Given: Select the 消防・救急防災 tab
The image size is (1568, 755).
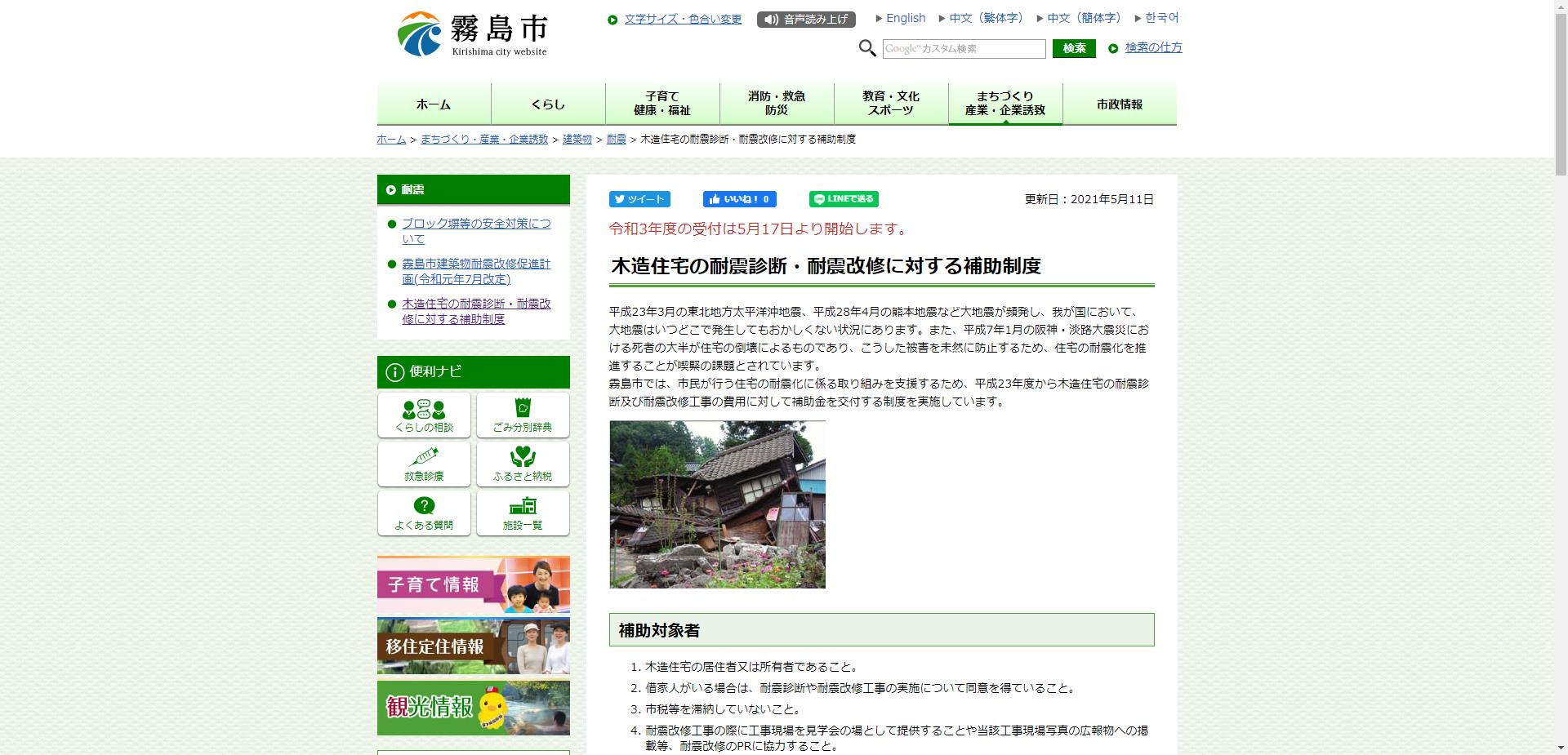Looking at the screenshot, I should (x=776, y=103).
